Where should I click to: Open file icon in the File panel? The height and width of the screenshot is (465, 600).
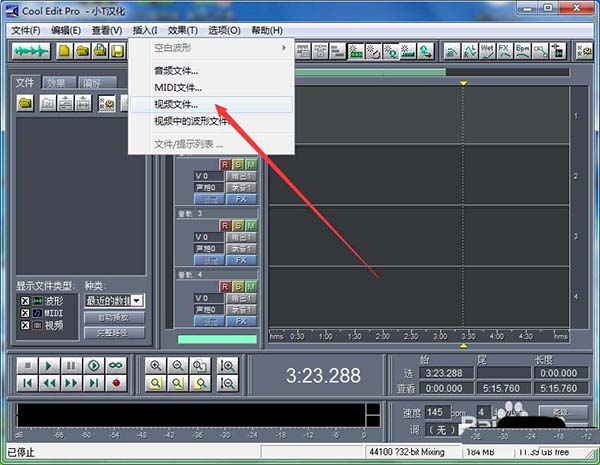click(x=26, y=103)
